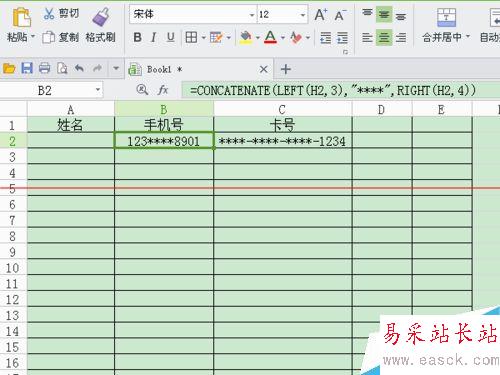
Task: Select column A header
Action: [x=71, y=109]
